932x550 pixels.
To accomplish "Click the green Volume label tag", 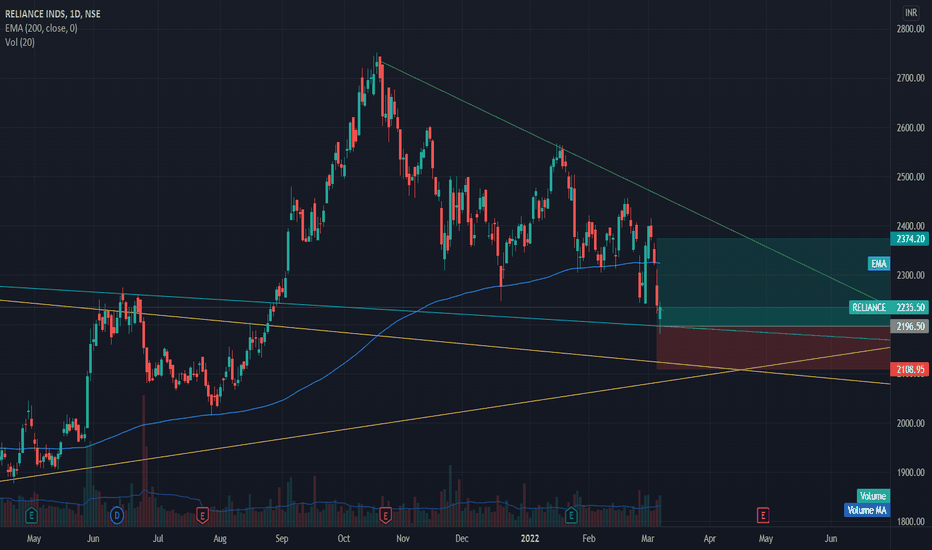I will click(x=873, y=496).
